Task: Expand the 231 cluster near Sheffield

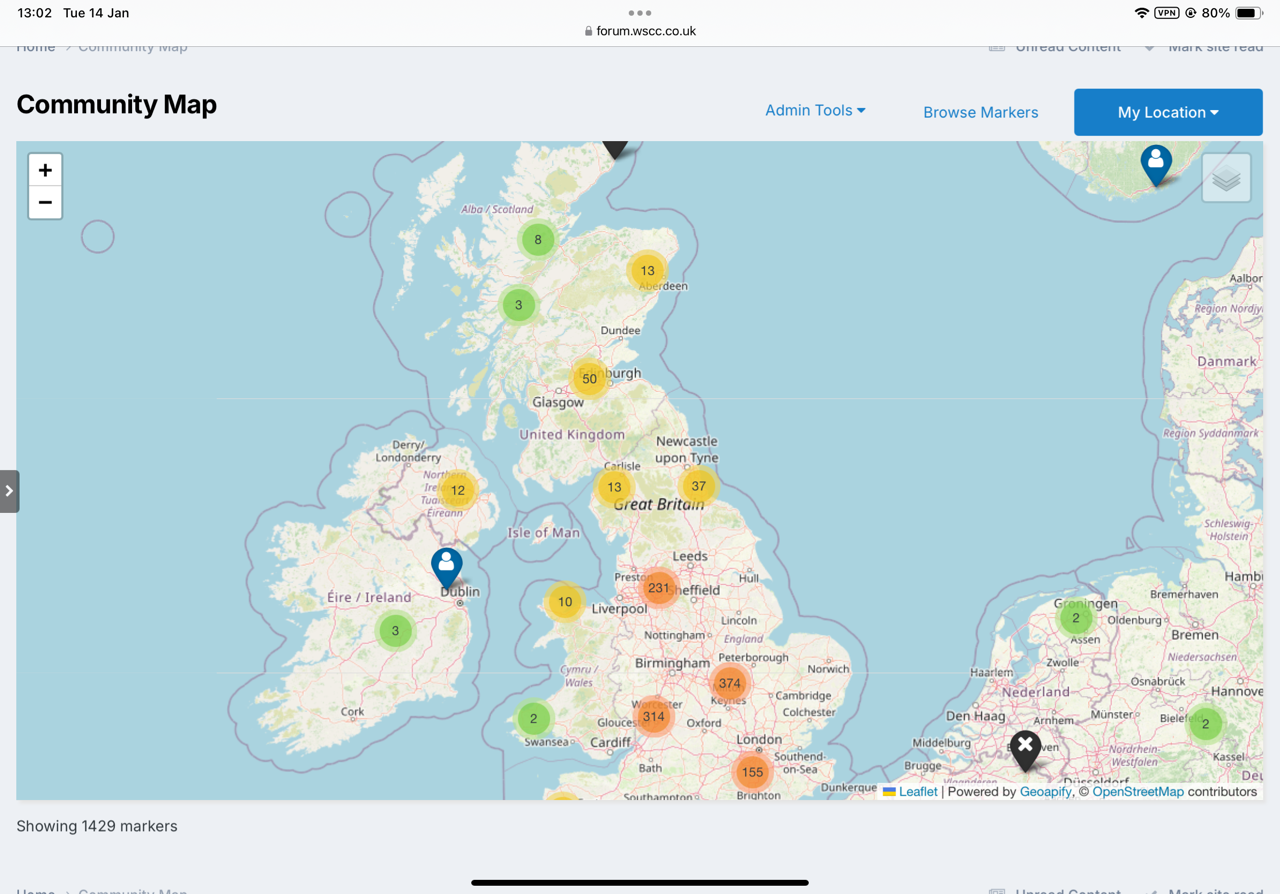Action: click(x=658, y=588)
